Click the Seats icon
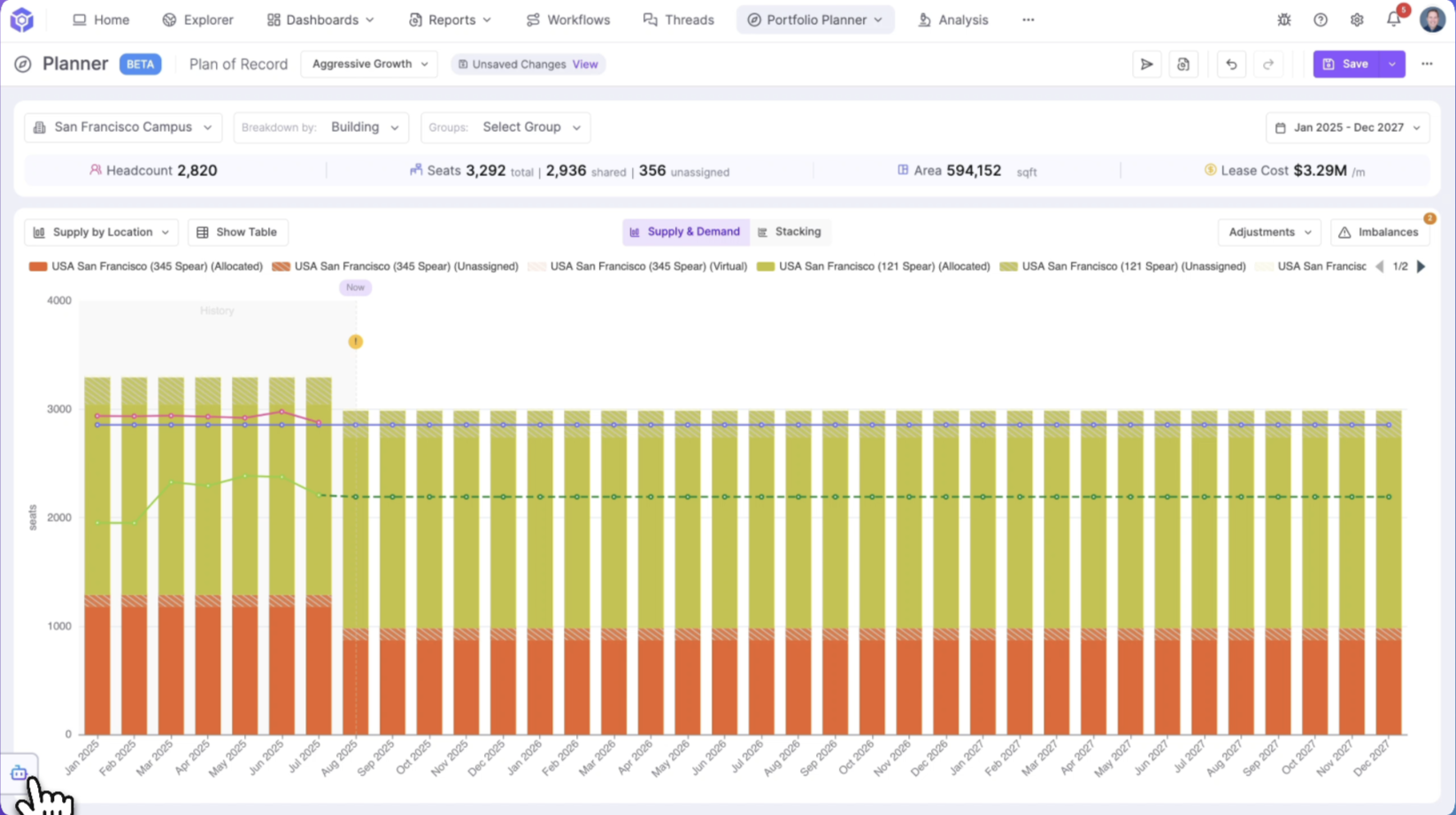Screen dimensions: 1456x815 click(x=416, y=170)
